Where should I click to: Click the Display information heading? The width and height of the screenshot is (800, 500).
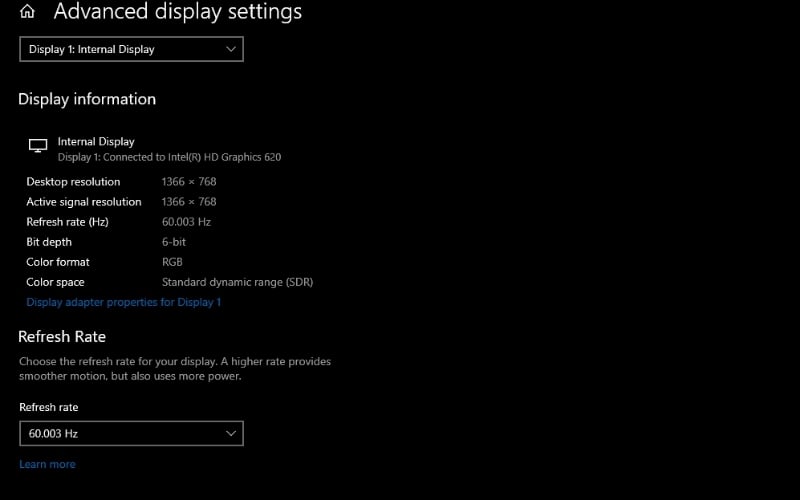click(x=87, y=99)
